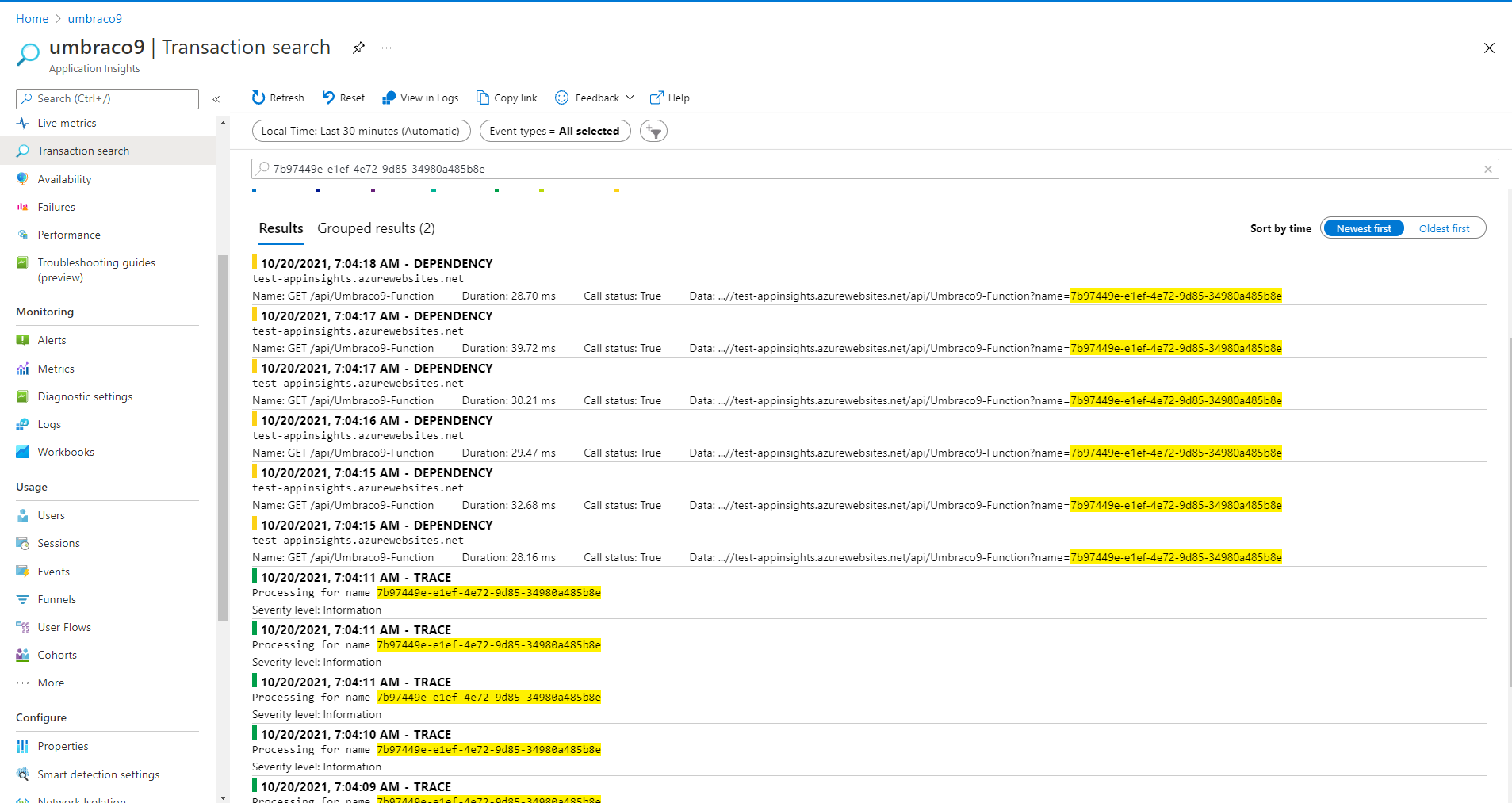Click the Reset icon
Image resolution: width=1512 pixels, height=803 pixels.
click(x=328, y=98)
